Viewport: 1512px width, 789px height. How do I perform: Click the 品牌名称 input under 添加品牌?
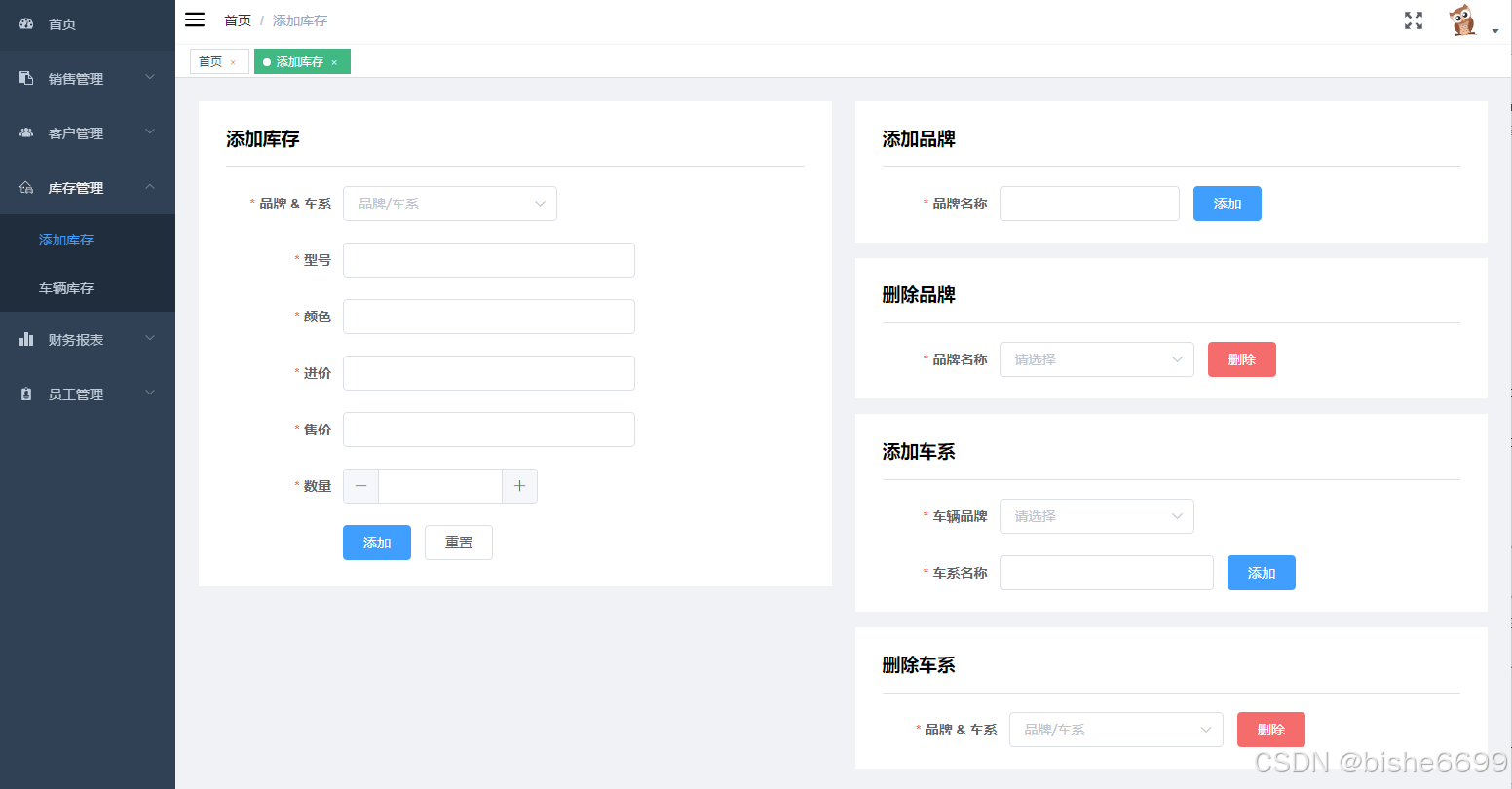click(x=1088, y=203)
